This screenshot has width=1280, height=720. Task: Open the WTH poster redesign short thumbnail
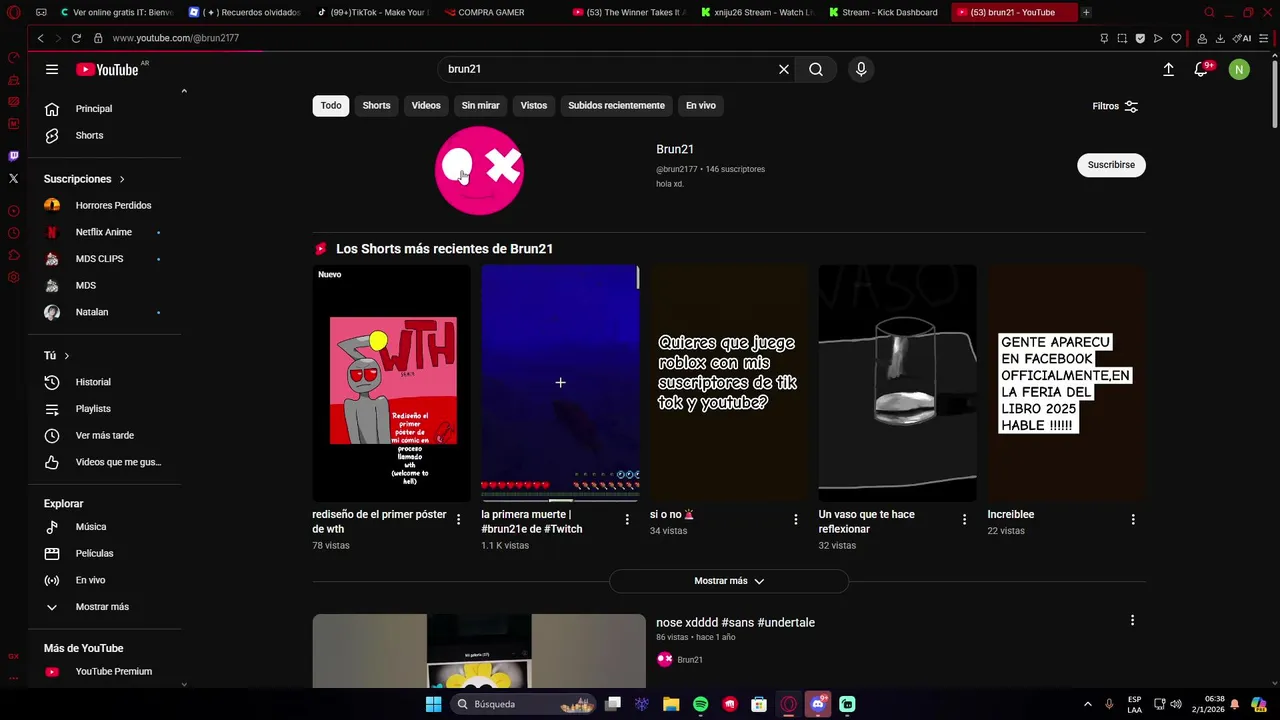tap(391, 383)
